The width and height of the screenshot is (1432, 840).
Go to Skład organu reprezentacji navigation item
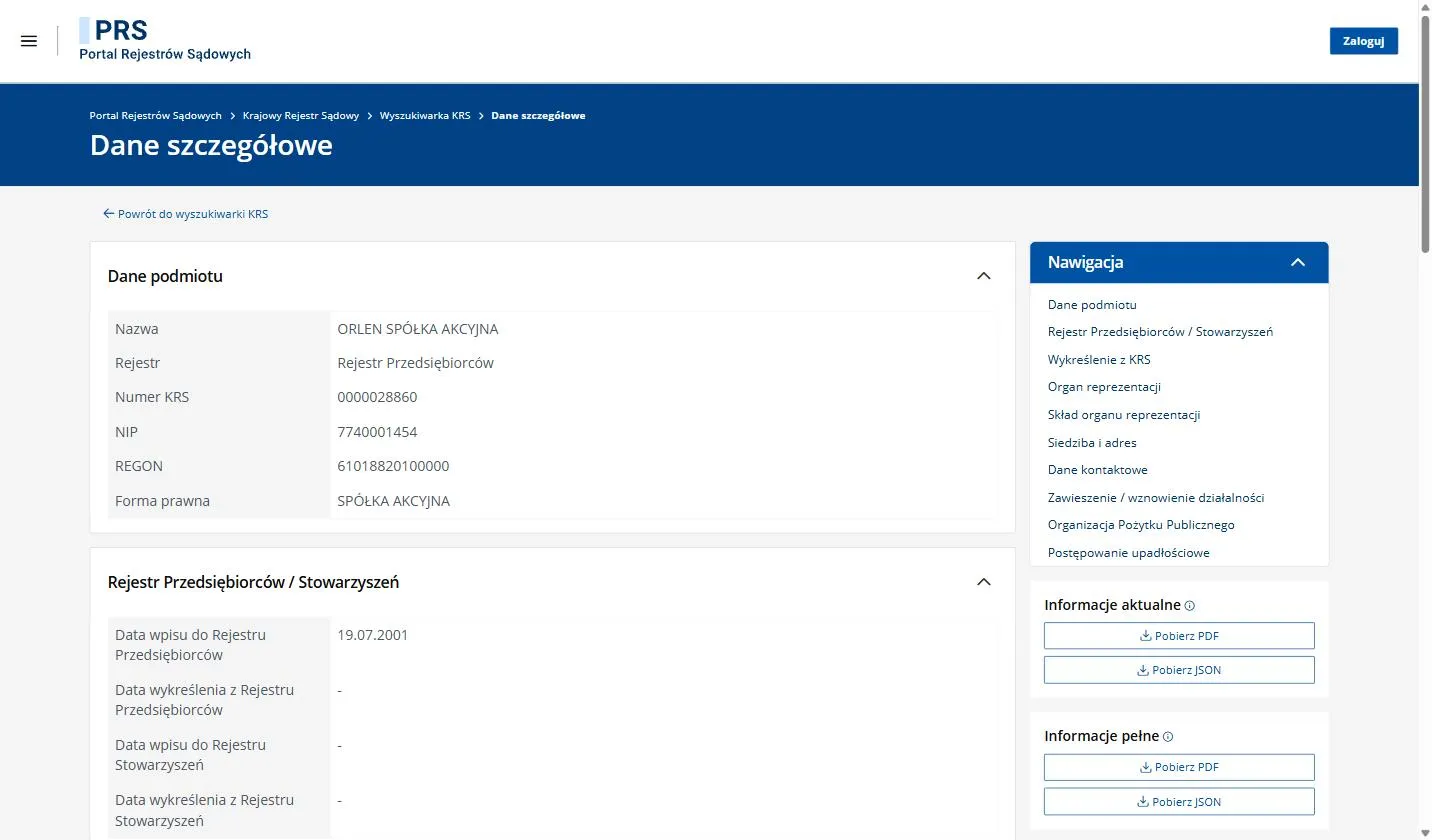[1124, 415]
